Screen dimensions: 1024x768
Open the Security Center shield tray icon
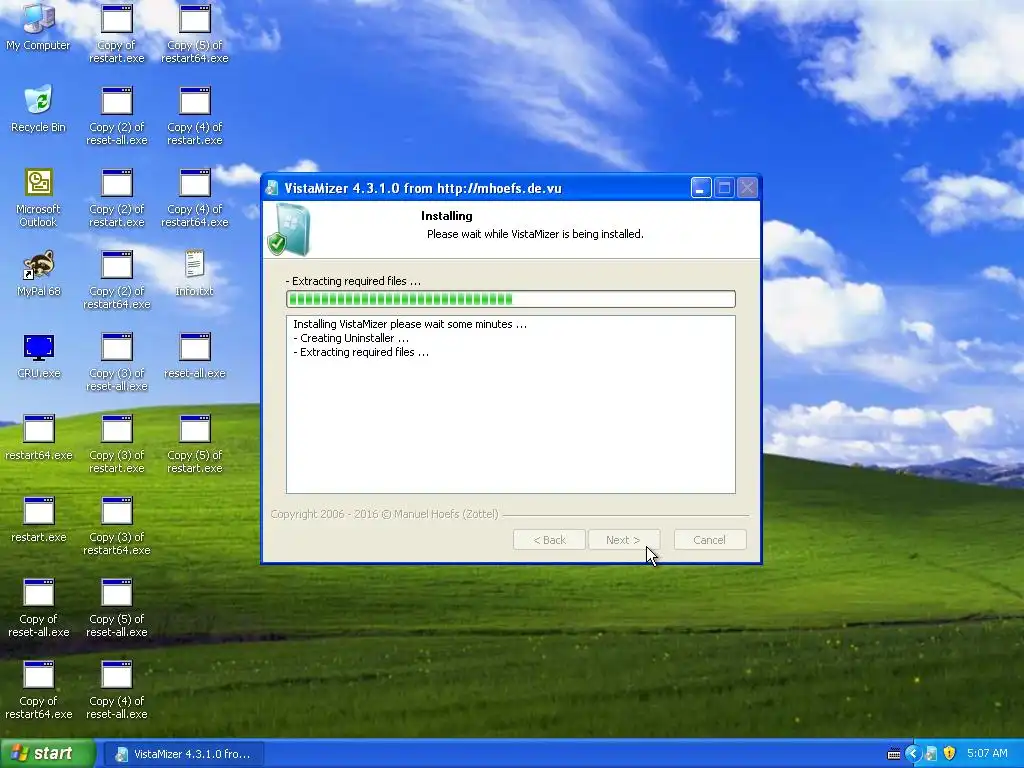click(x=950, y=754)
